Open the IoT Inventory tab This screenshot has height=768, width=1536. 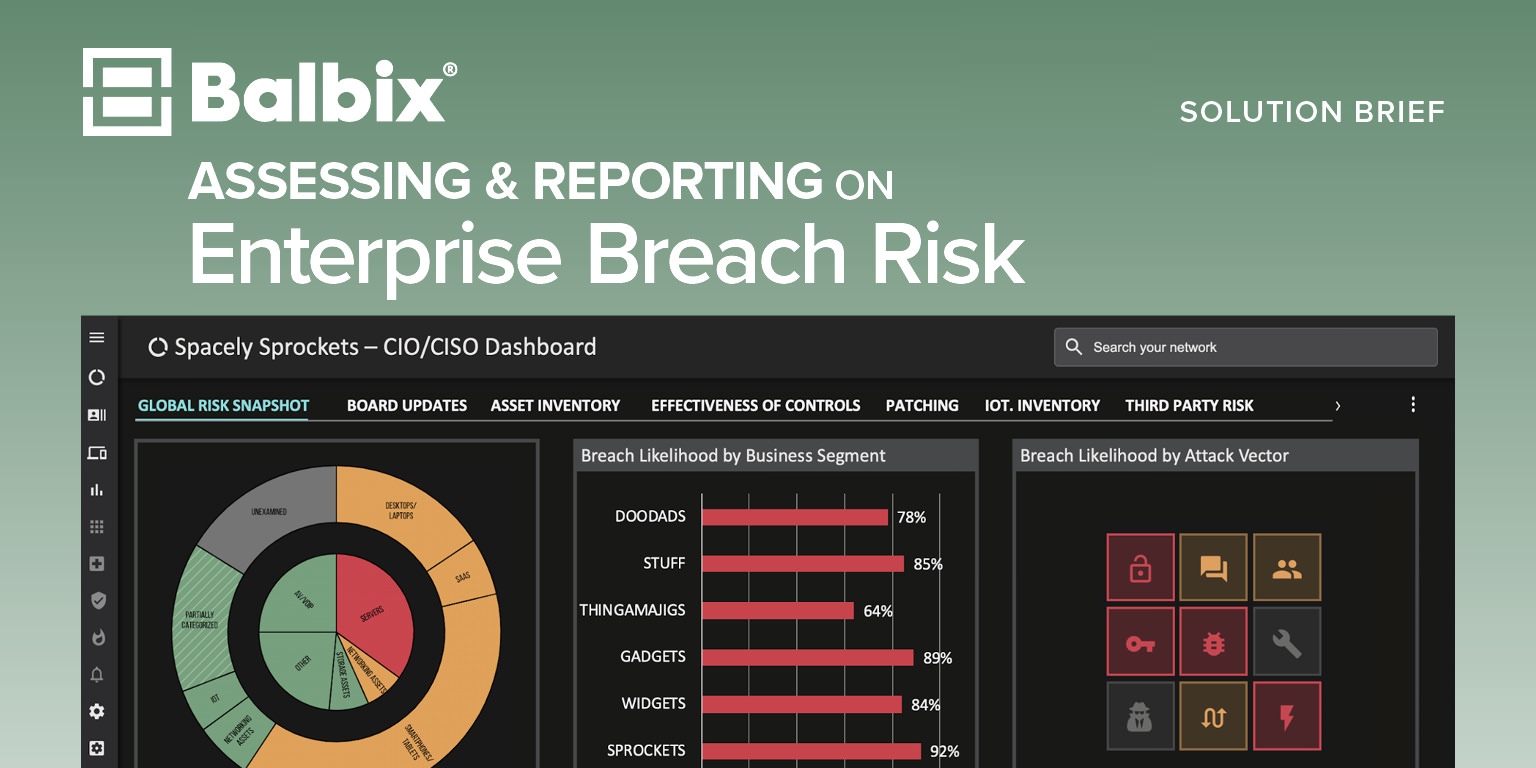tap(1042, 406)
